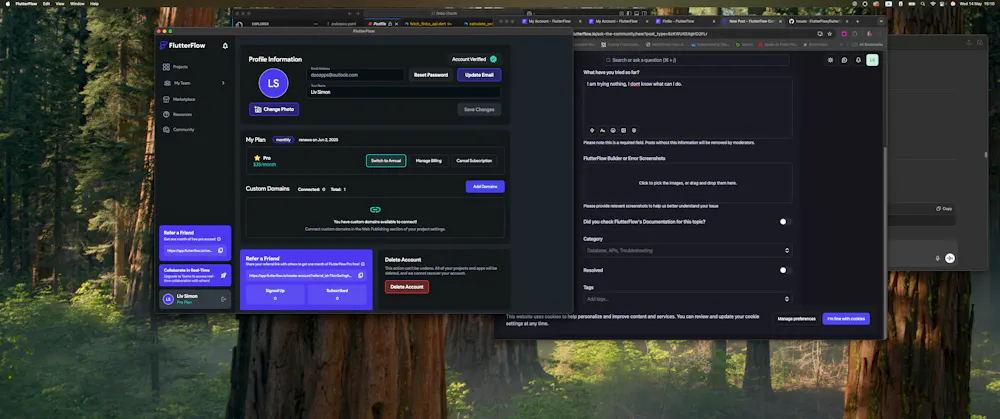Click the Copy button in right background window
This screenshot has height=419, width=1000.
point(945,209)
